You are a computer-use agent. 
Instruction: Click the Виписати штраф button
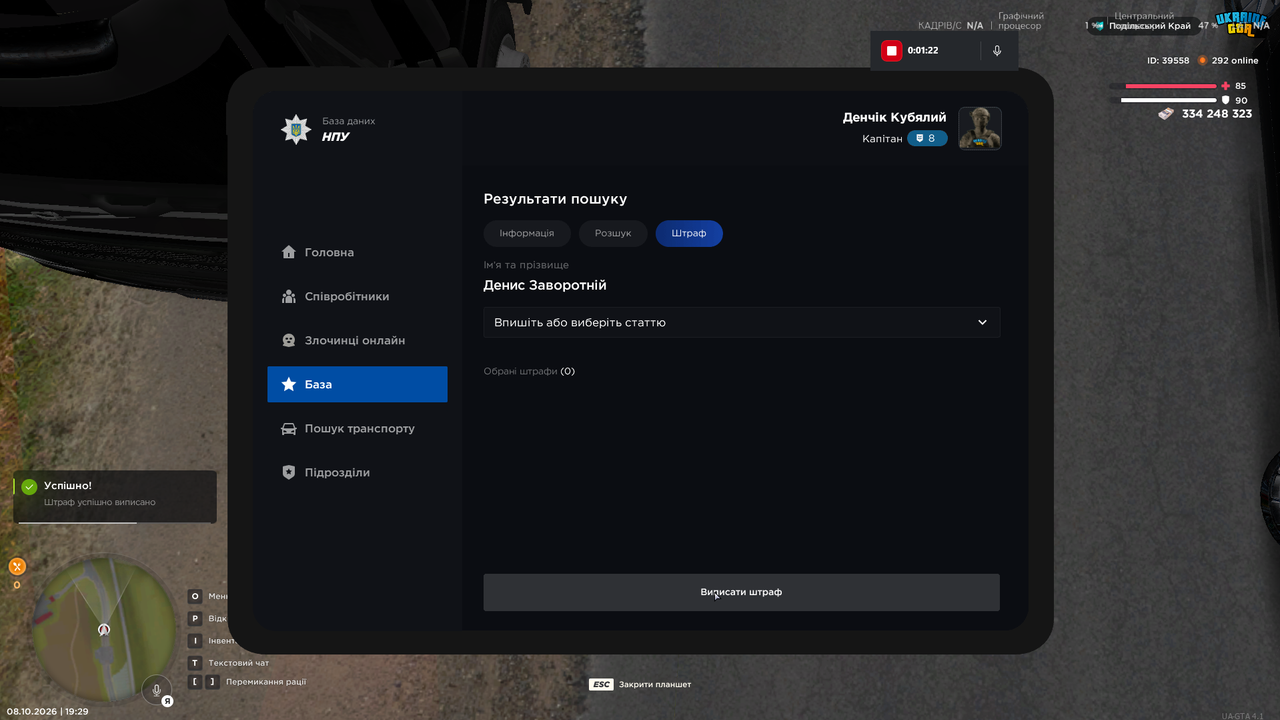pos(742,592)
